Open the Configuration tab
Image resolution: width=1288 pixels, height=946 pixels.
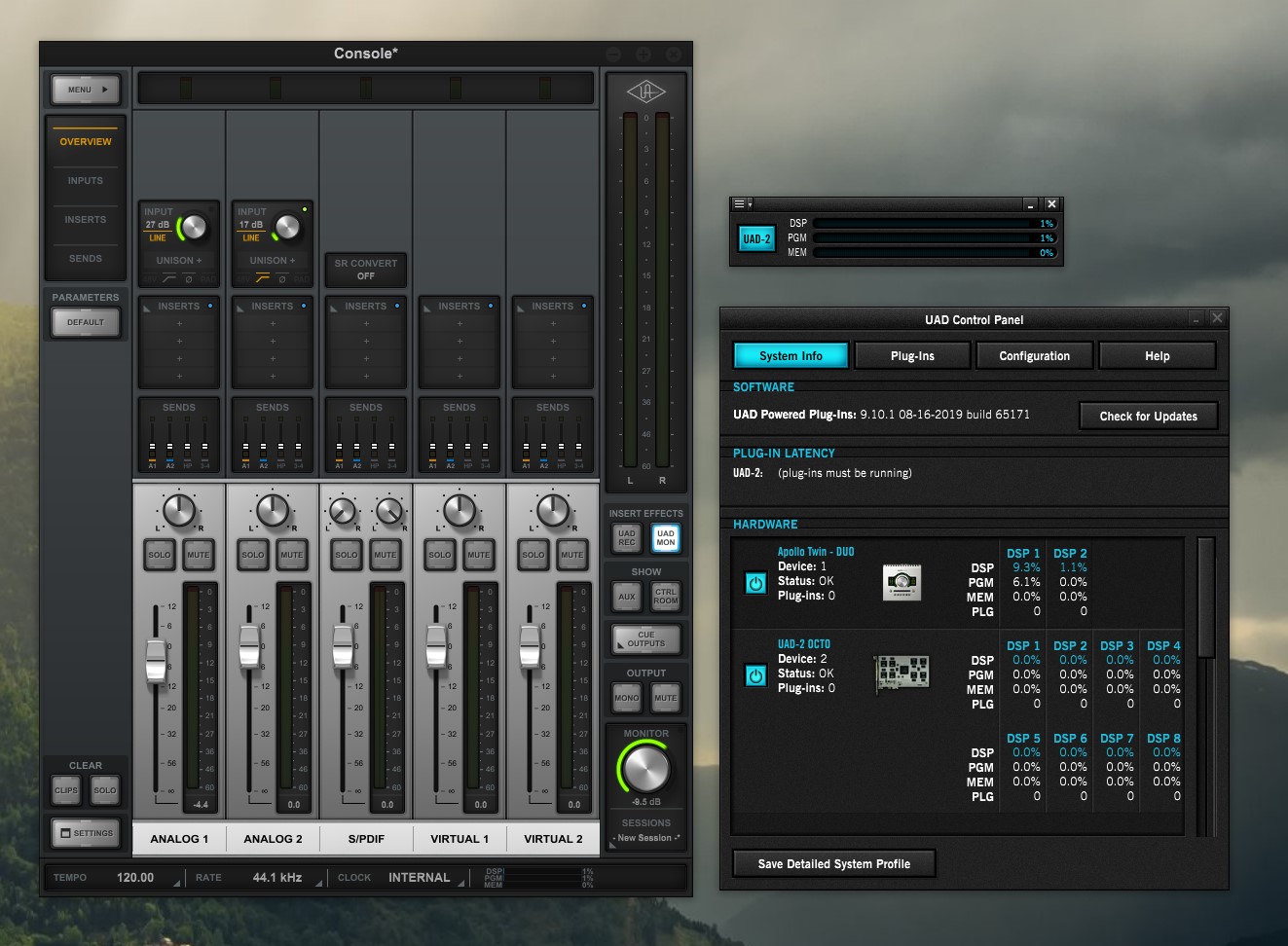coord(1034,356)
